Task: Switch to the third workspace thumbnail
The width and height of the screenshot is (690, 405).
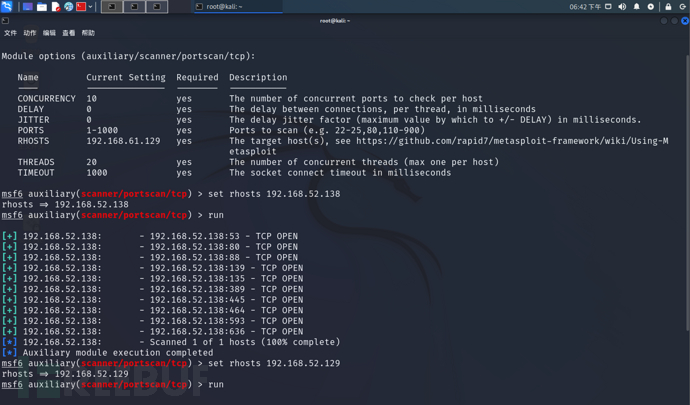Action: 157,7
